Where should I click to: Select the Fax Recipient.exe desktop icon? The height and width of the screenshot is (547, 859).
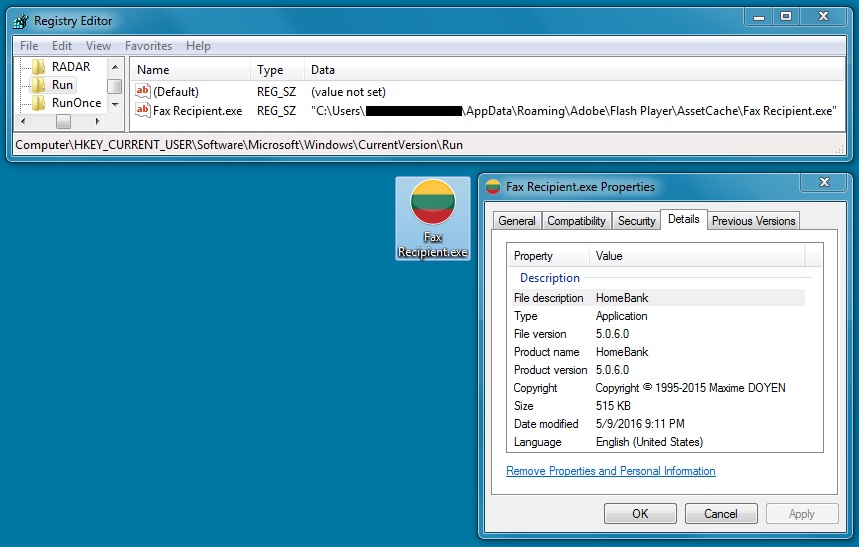click(x=432, y=218)
